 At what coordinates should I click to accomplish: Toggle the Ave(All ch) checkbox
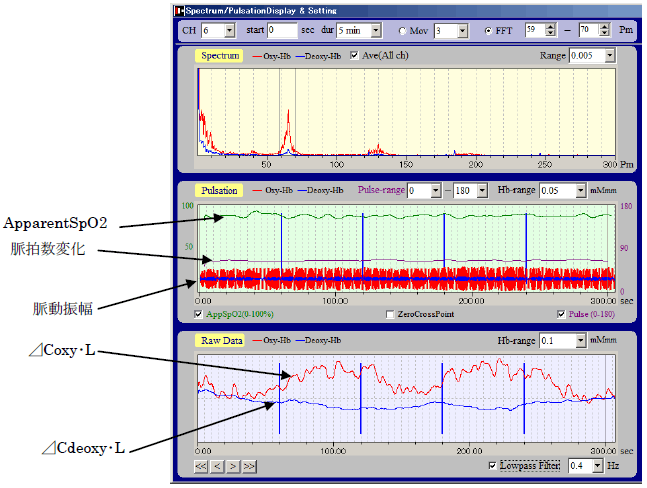[x=355, y=56]
